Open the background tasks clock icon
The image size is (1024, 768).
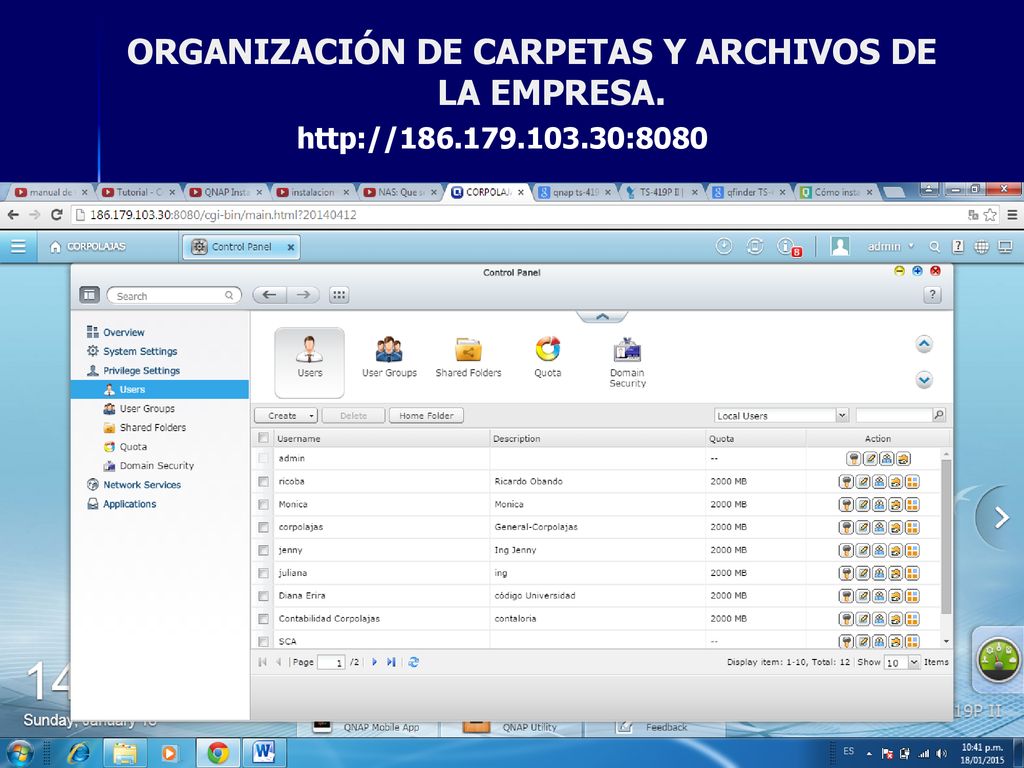click(x=724, y=246)
